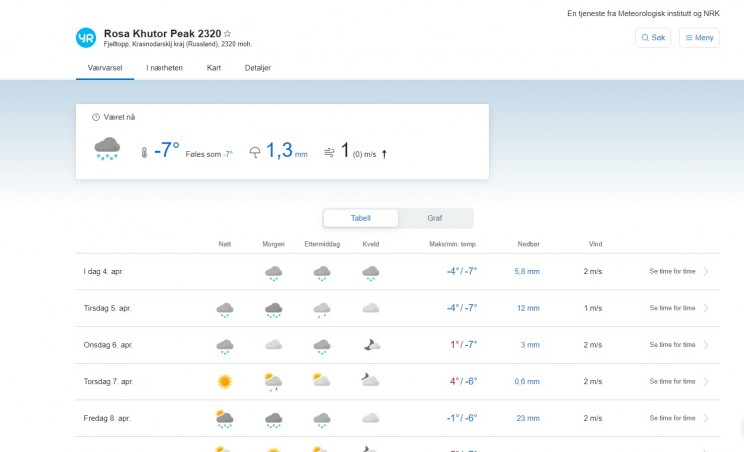
Task: Open Se time for time for Onsdag 6. apr.
Action: click(x=672, y=345)
